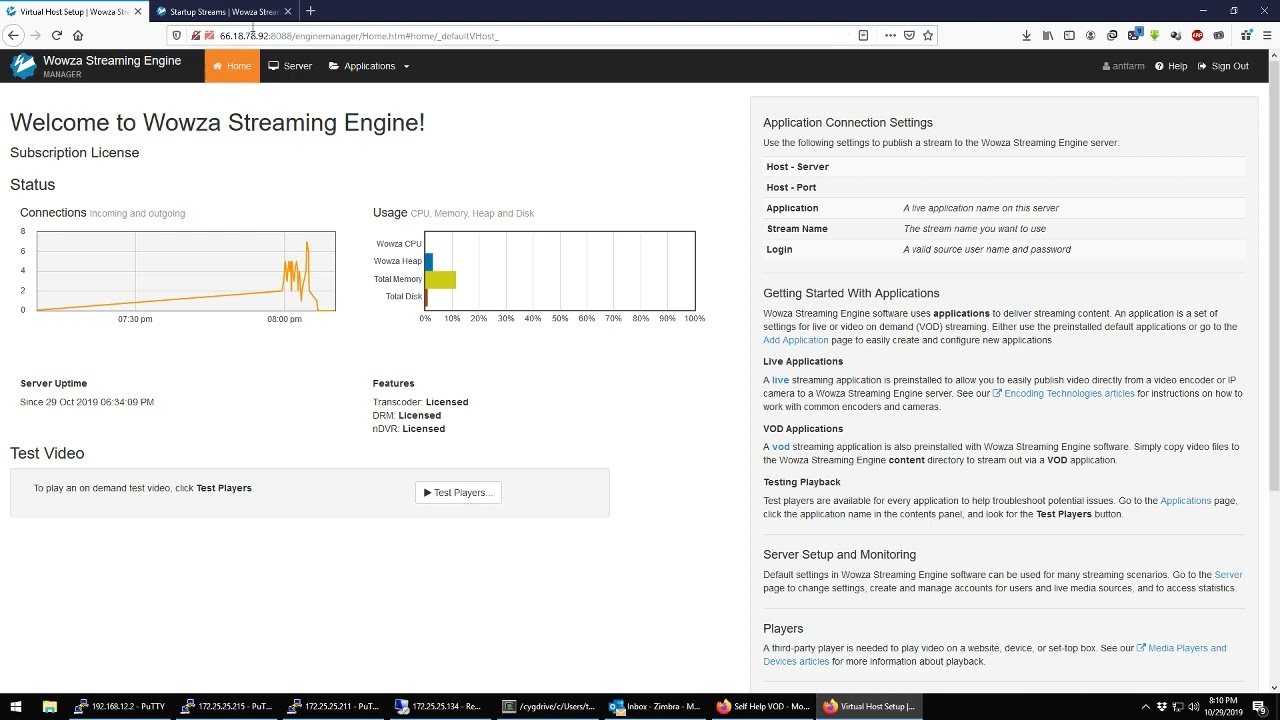Click the site security shield icon
The width and height of the screenshot is (1280, 720).
tap(177, 36)
